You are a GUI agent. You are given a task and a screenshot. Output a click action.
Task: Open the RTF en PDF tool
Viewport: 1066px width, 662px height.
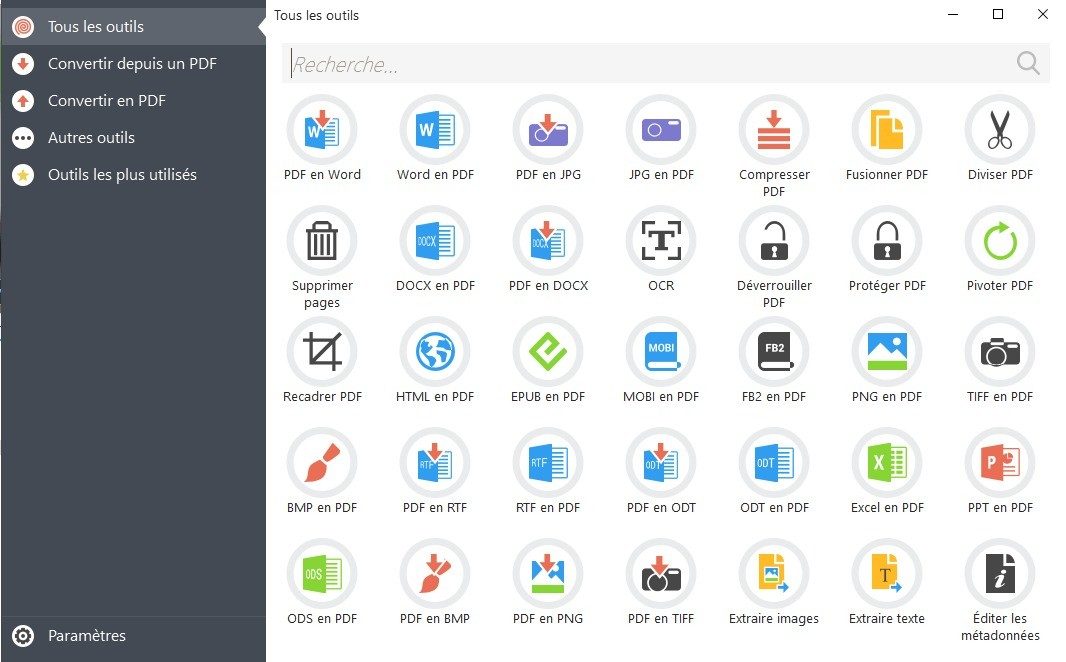[x=548, y=462]
